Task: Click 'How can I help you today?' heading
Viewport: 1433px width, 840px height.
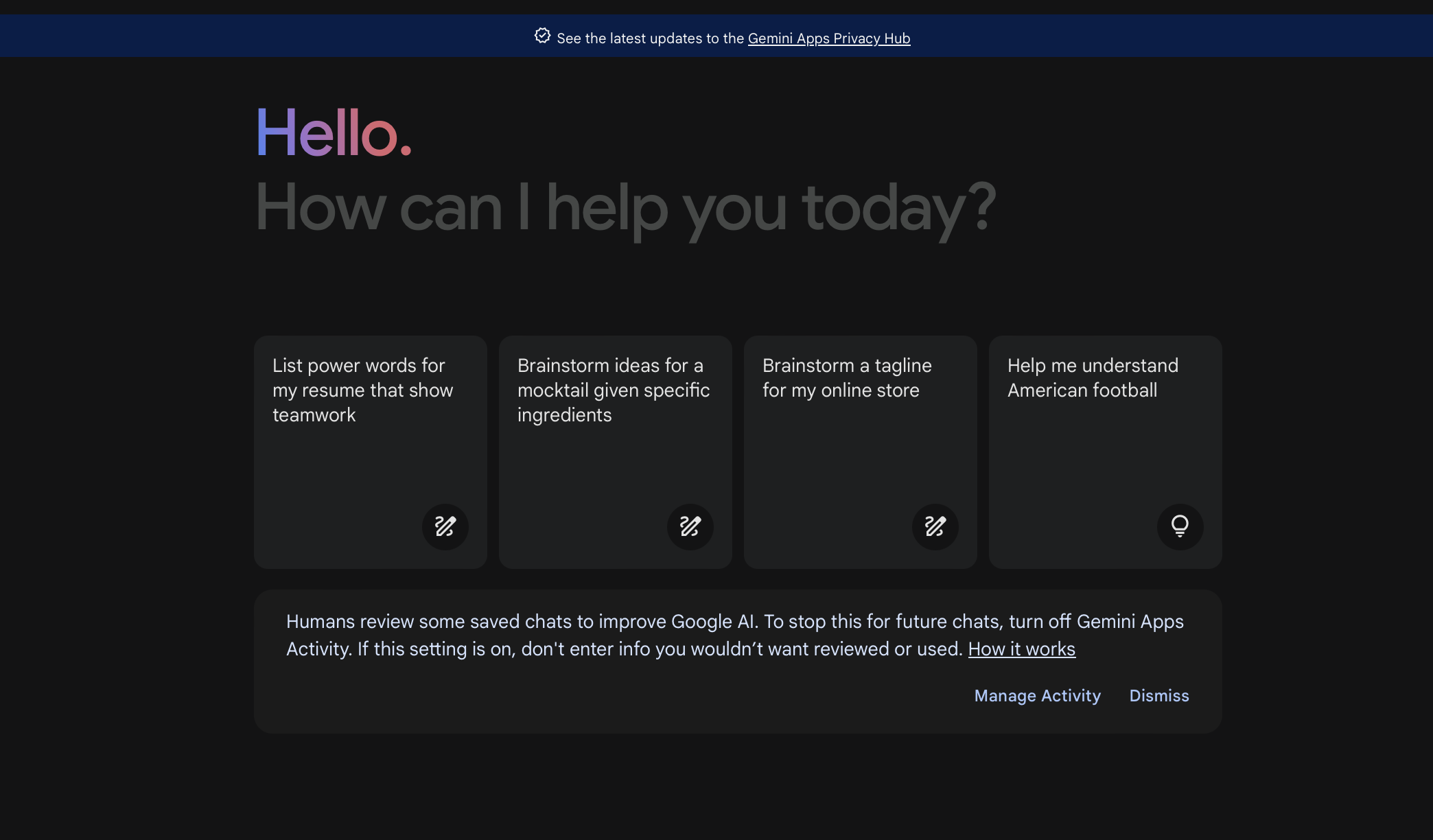Action: (625, 207)
